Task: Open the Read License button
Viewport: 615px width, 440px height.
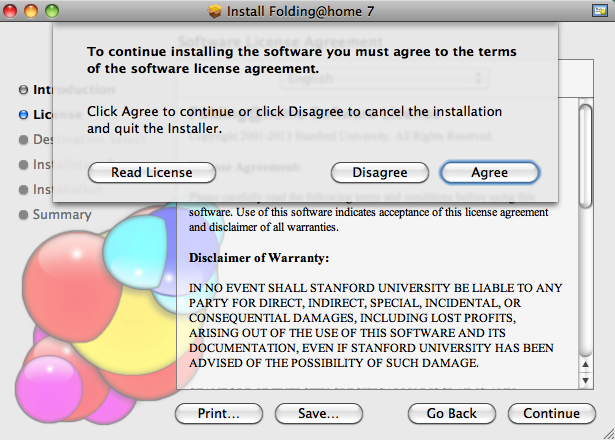Action: coord(152,172)
